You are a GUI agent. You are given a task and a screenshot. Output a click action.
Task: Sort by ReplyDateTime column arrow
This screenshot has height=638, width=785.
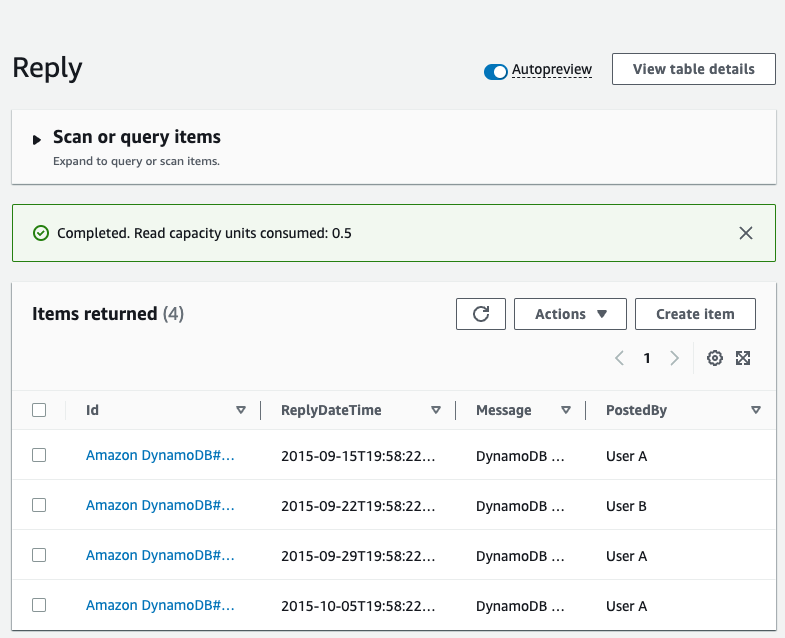pyautogui.click(x=435, y=410)
